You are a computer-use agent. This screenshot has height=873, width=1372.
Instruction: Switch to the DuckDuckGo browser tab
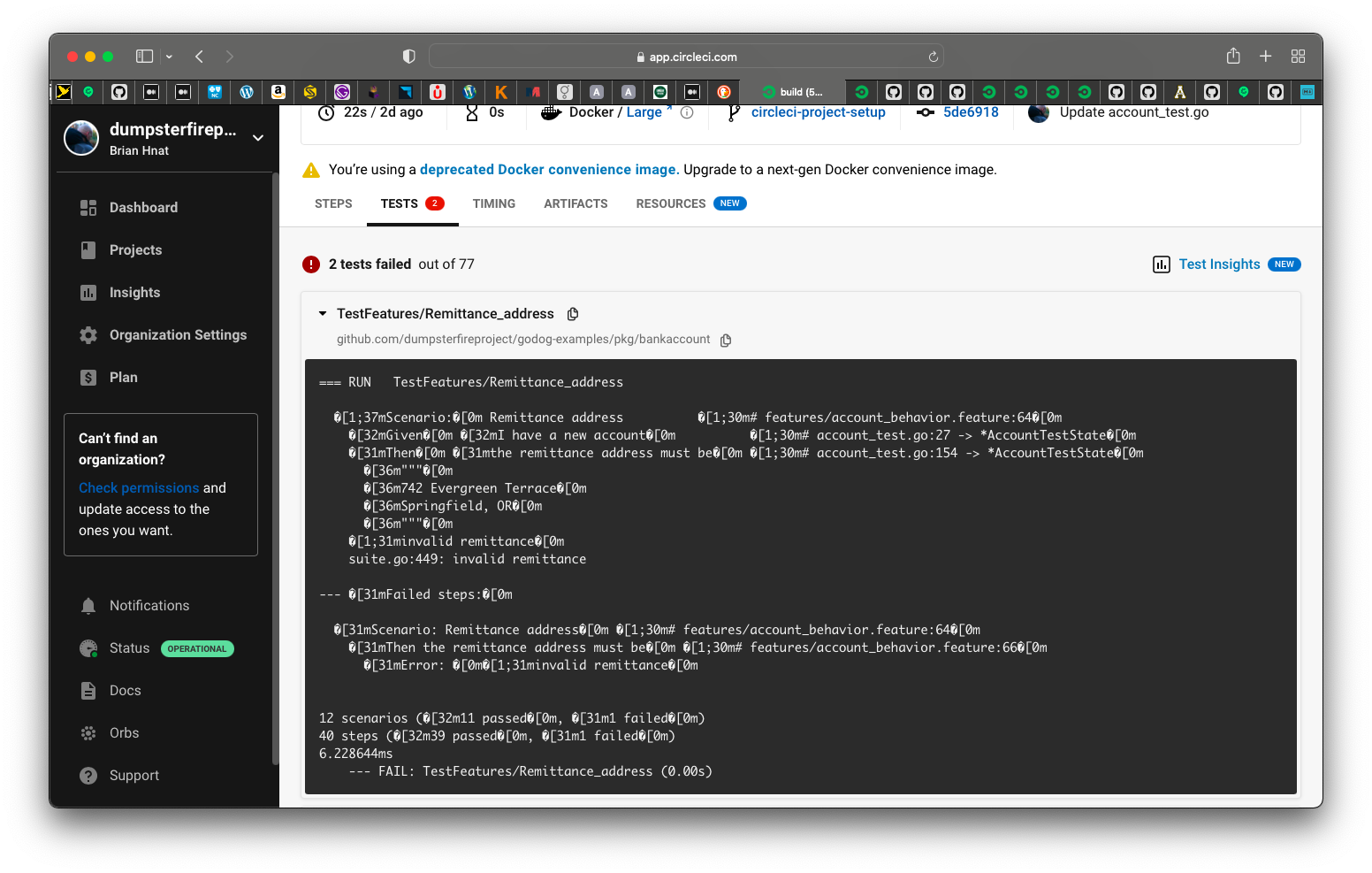[x=724, y=92]
